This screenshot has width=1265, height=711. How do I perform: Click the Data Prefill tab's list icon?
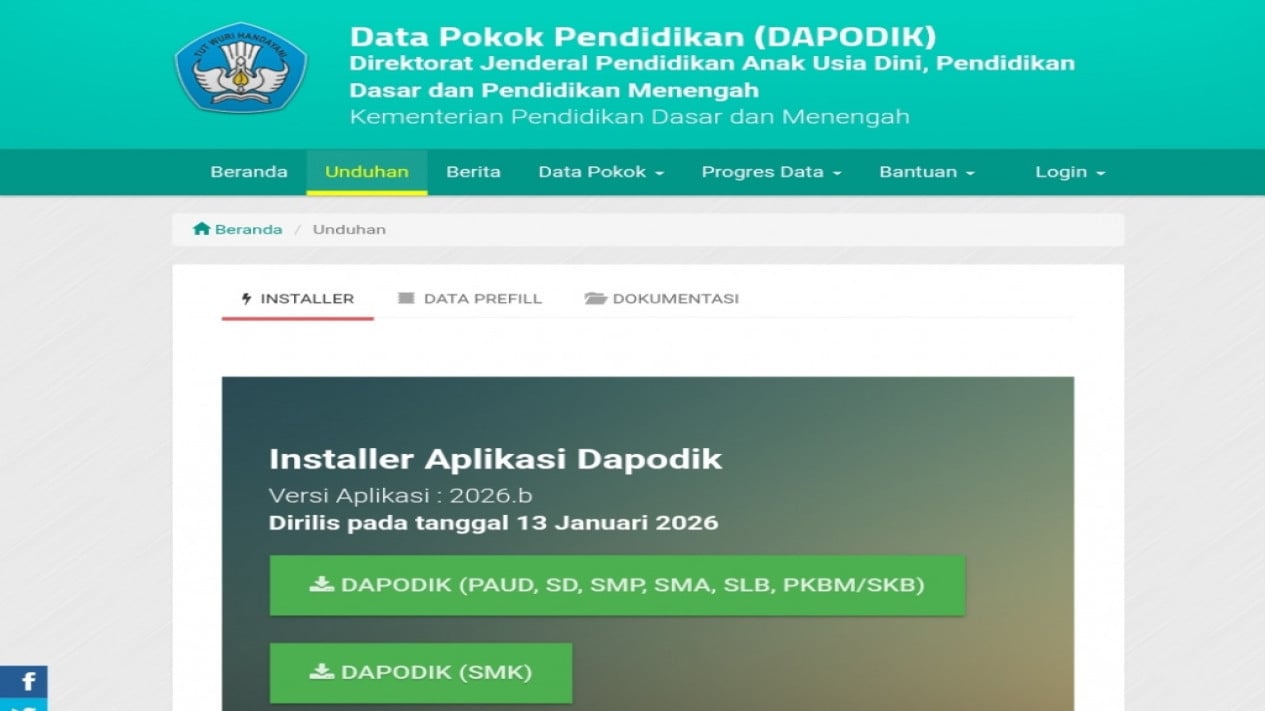pos(406,299)
